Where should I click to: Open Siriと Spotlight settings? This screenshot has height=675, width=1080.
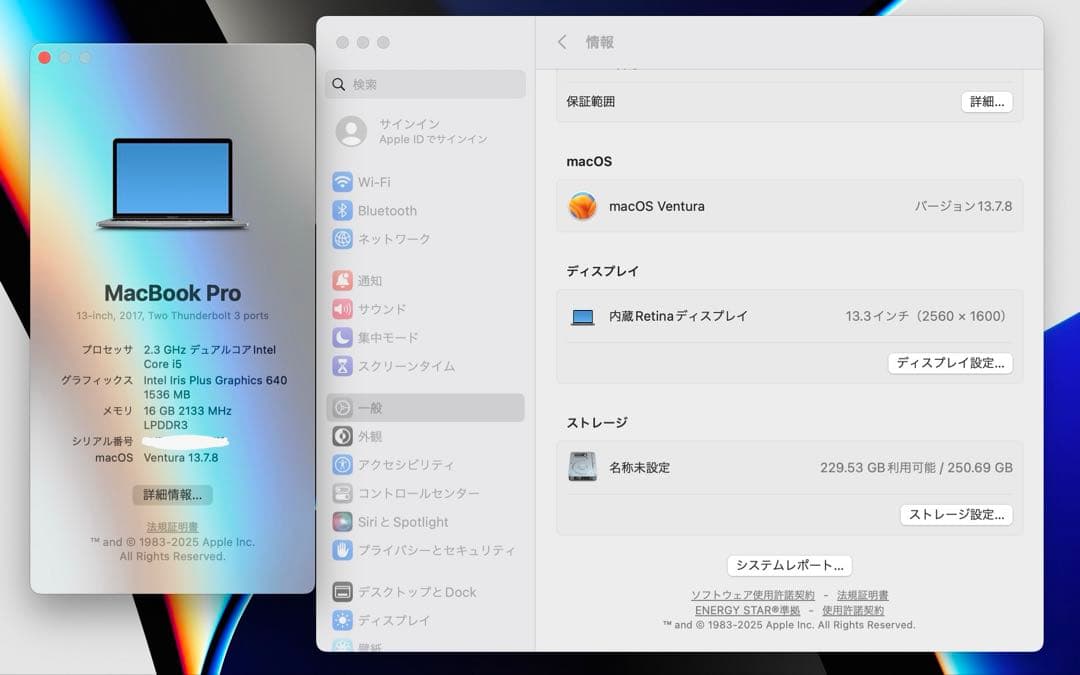tap(404, 521)
